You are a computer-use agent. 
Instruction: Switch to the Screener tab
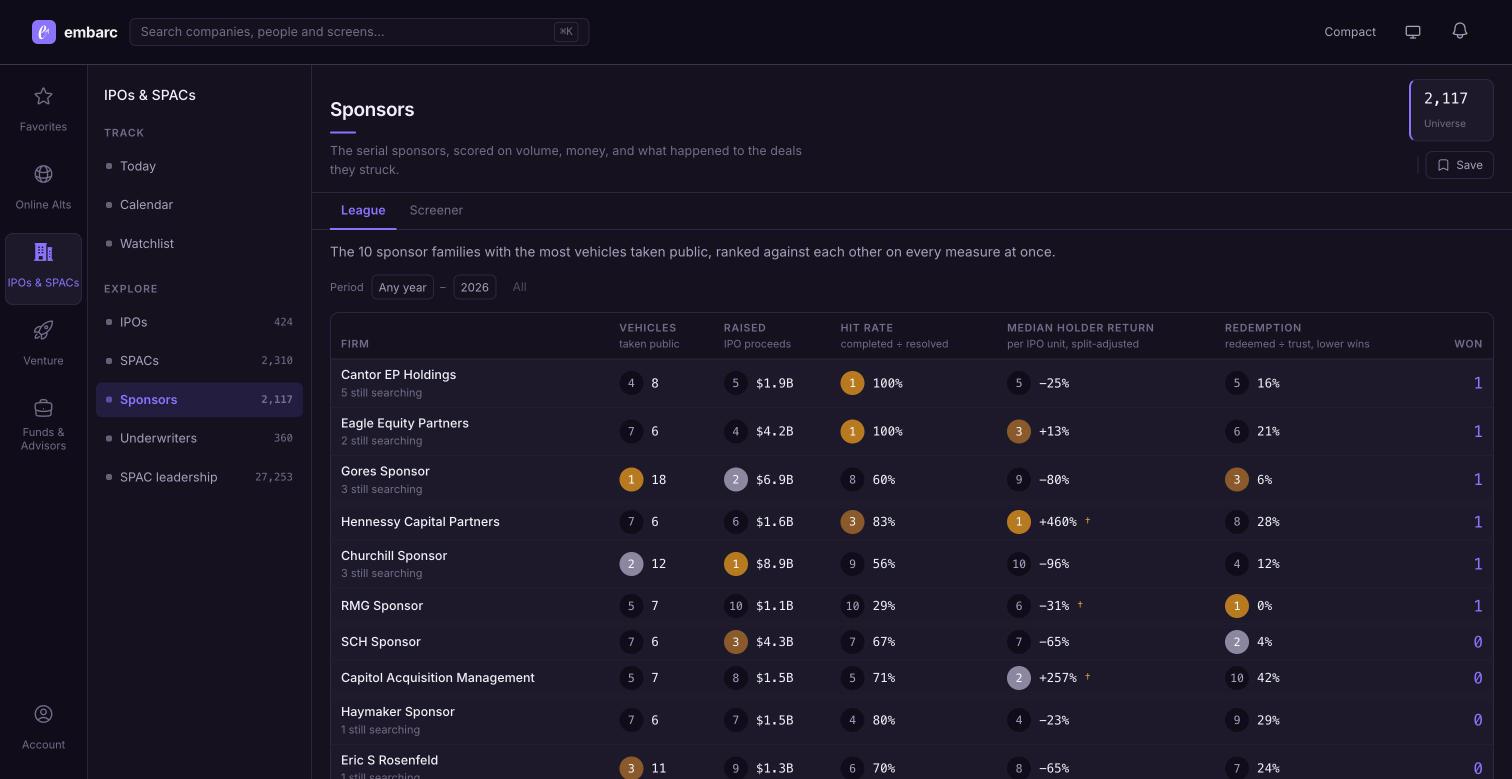click(x=436, y=210)
